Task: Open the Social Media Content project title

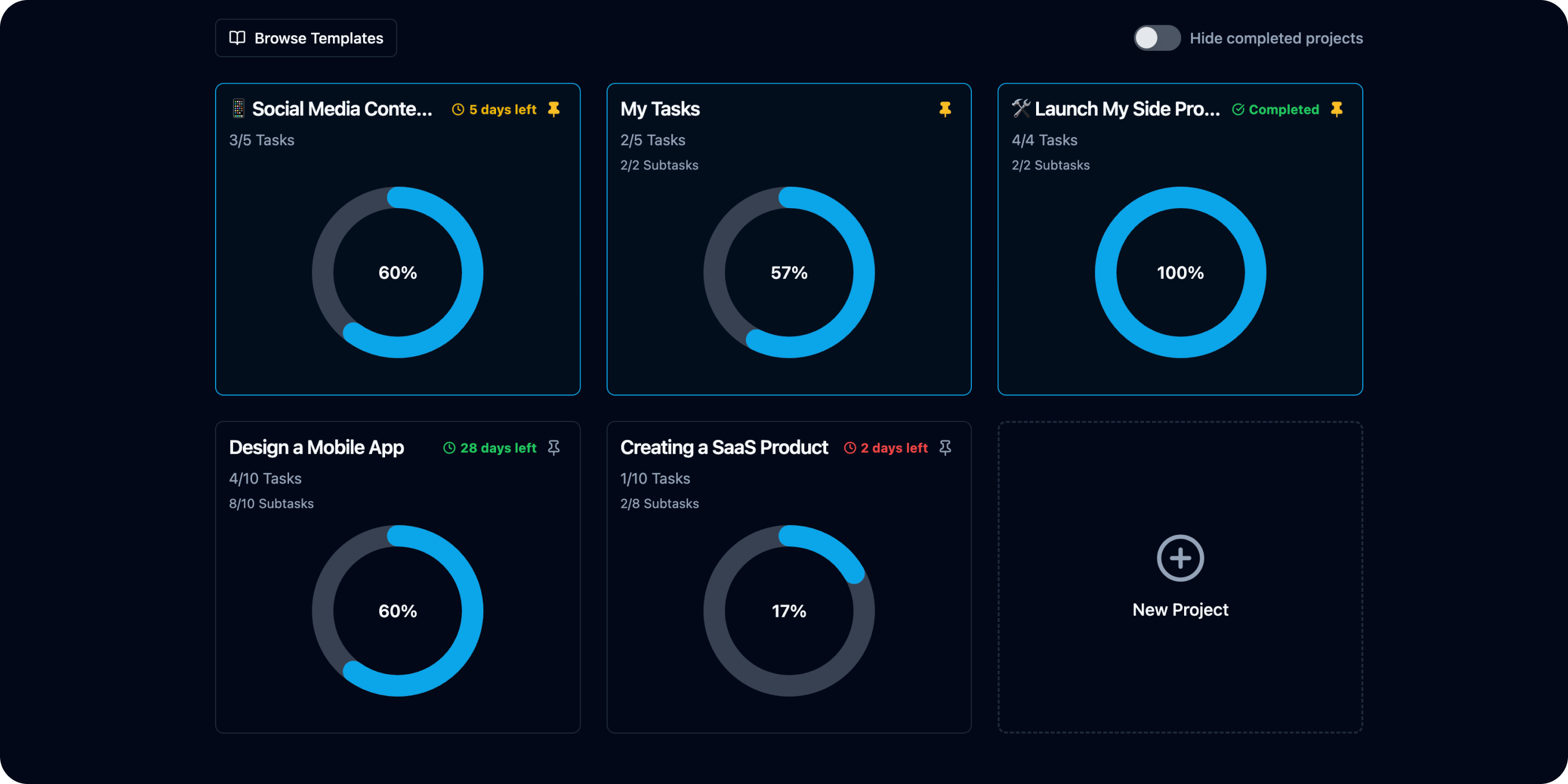Action: coord(342,109)
